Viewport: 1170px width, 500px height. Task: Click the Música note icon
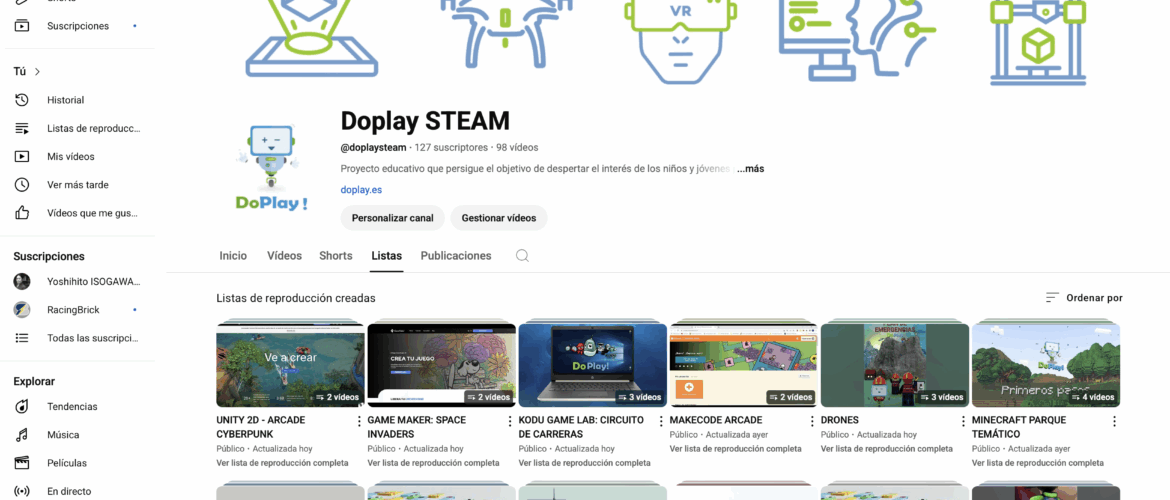tap(22, 434)
